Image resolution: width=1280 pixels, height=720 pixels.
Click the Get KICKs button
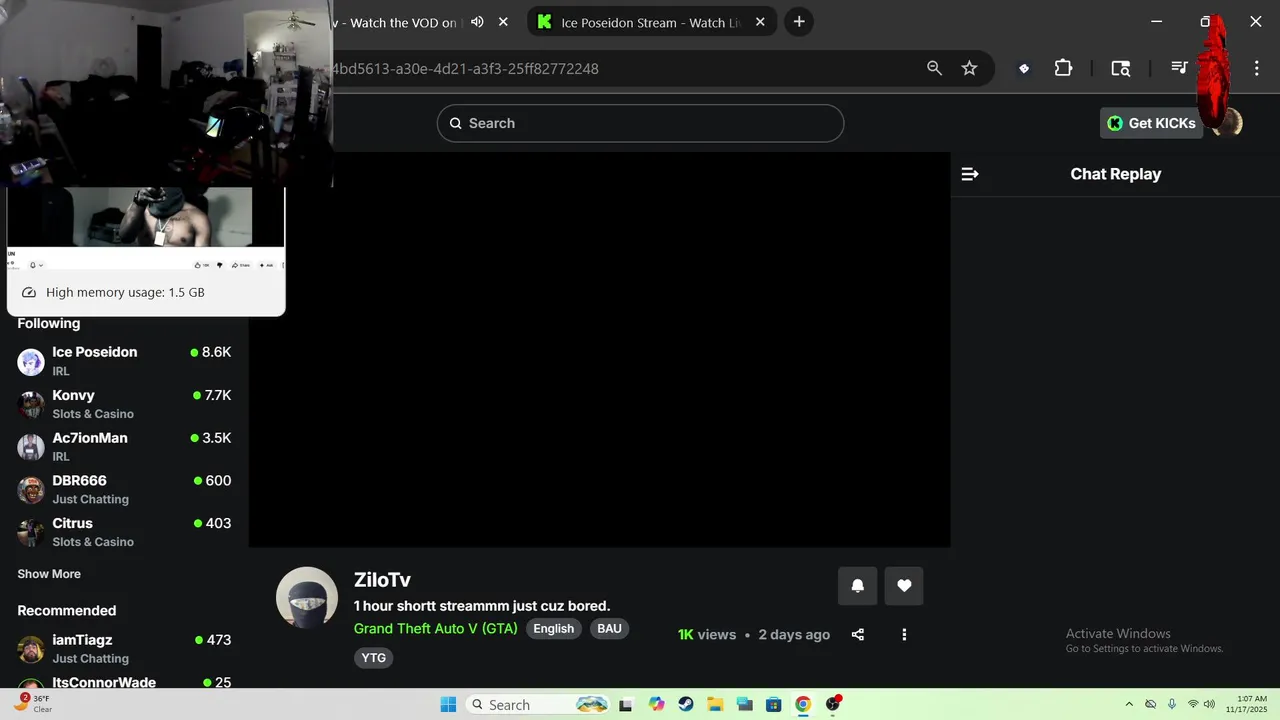pos(1151,123)
